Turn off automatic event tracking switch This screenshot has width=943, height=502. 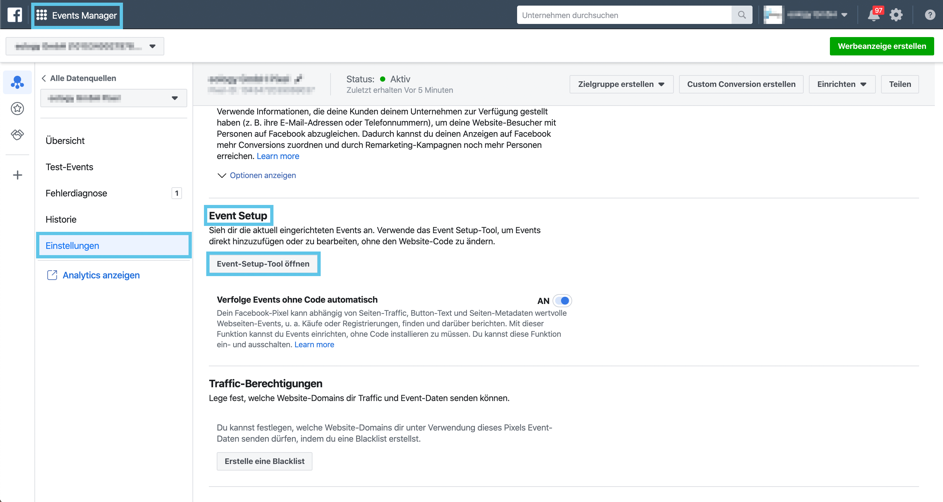(562, 301)
